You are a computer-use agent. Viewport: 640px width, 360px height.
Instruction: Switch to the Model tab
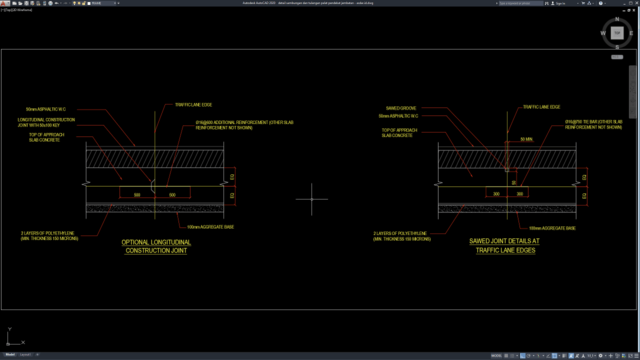[10, 355]
